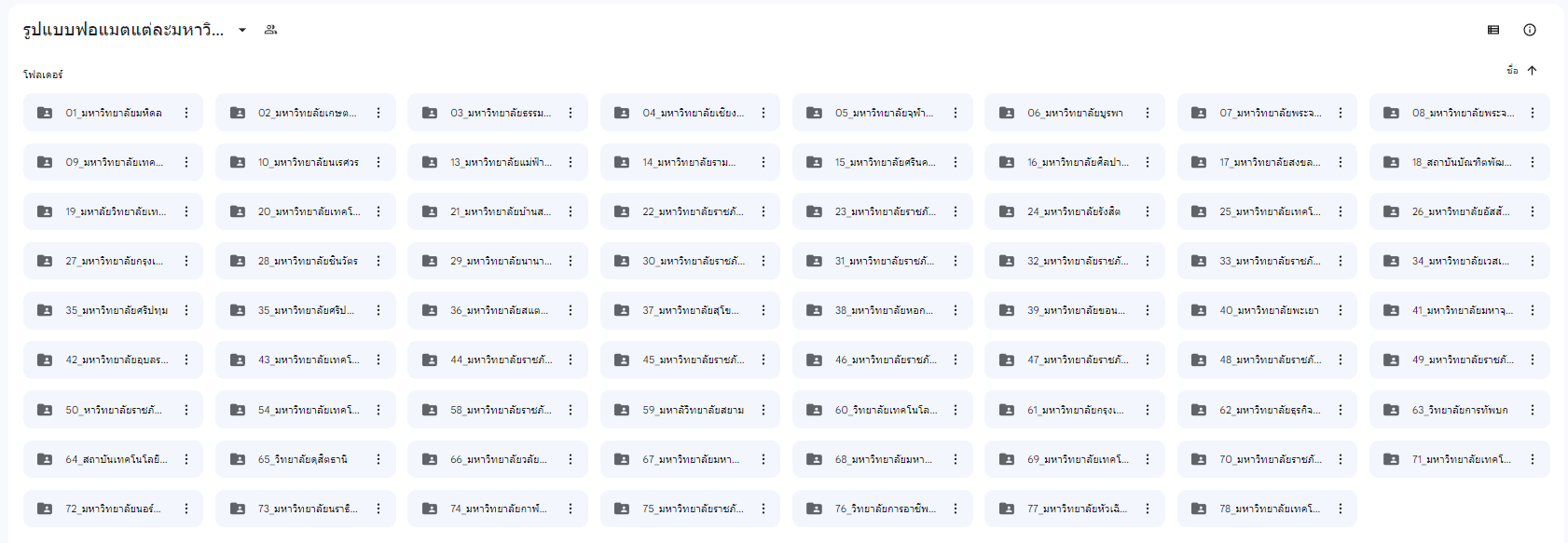Select the folder name starting with 43_
1568x543 pixels.
coord(309,360)
